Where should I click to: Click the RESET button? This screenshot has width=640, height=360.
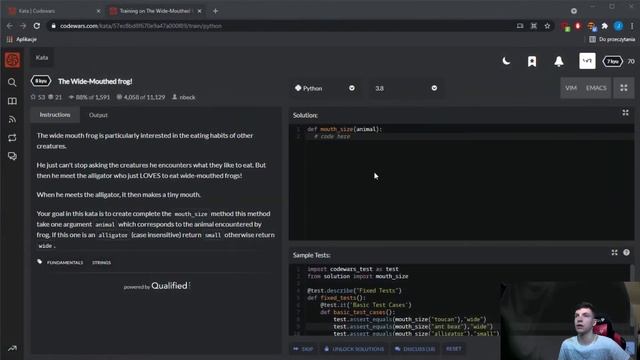(453, 349)
